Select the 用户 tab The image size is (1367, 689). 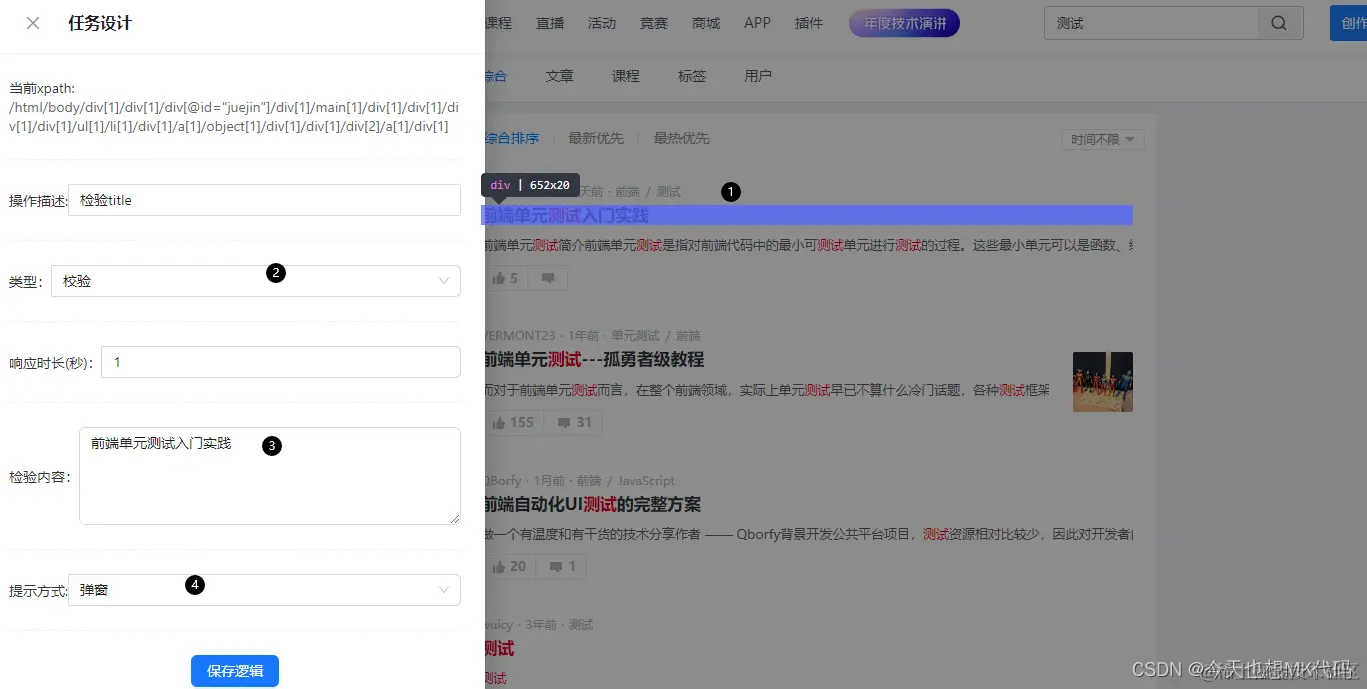click(757, 75)
